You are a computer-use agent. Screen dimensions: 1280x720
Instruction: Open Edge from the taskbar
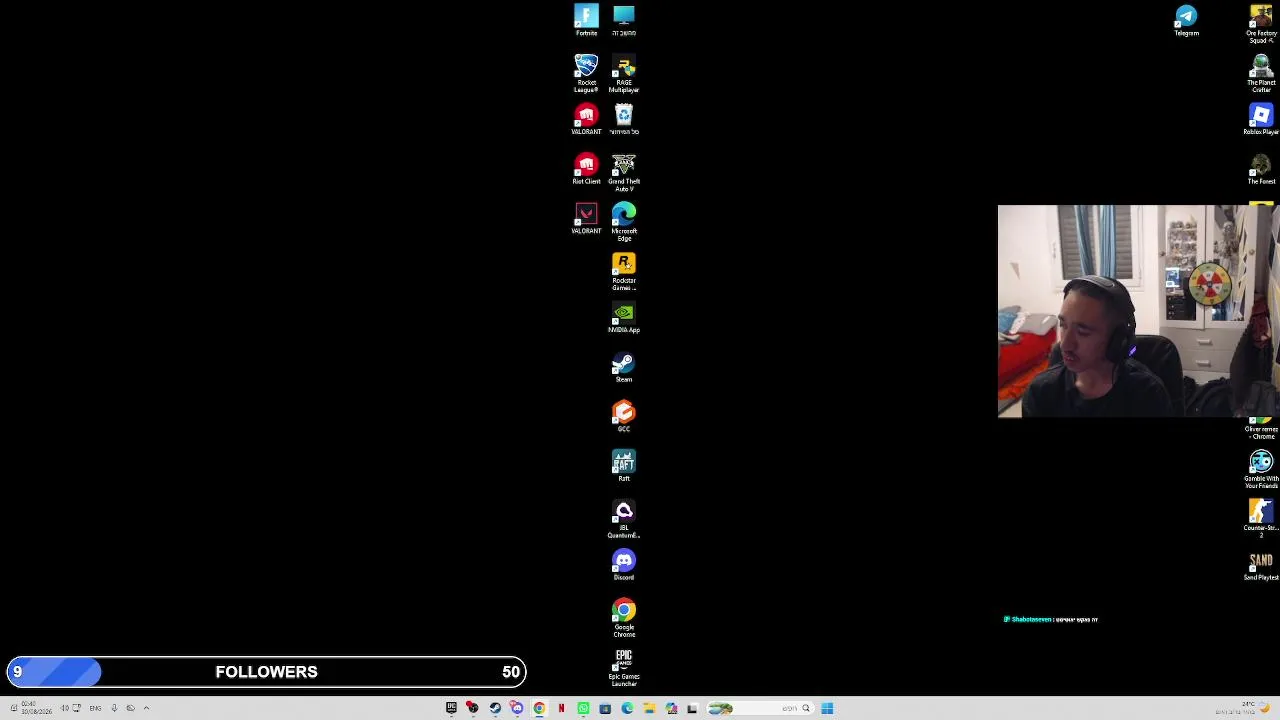(x=627, y=708)
